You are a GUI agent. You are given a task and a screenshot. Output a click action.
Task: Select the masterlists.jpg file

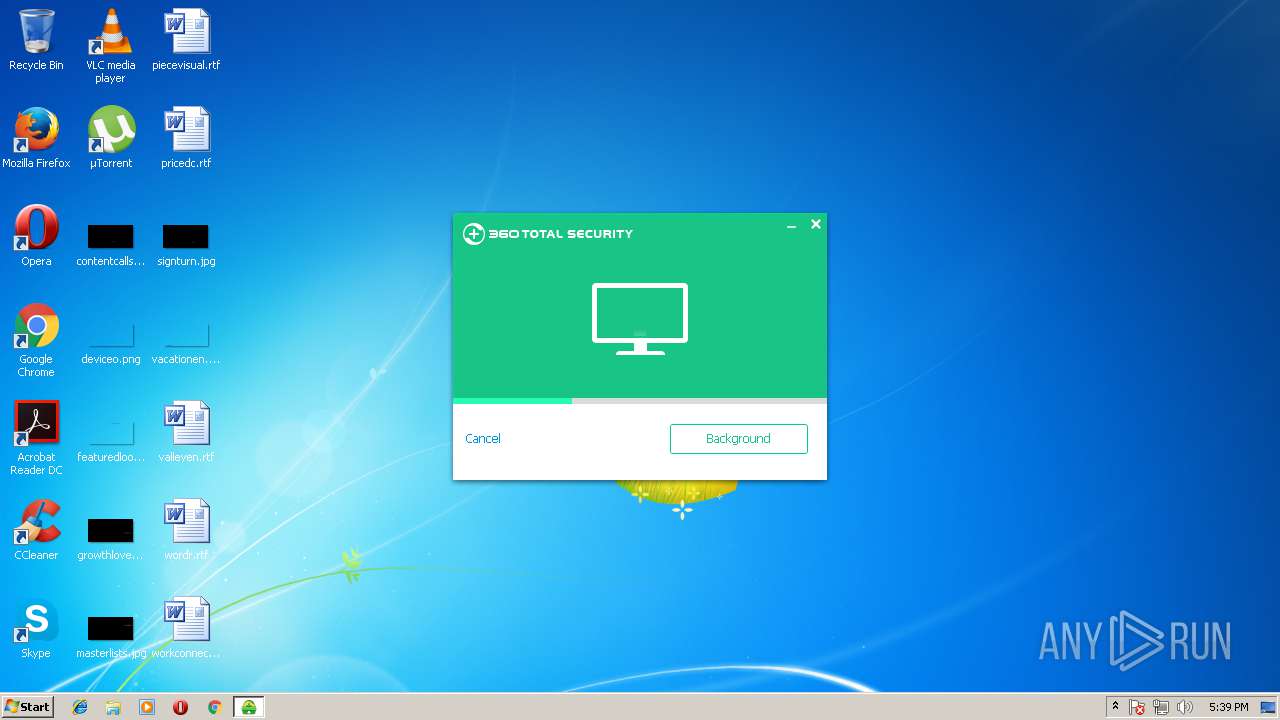[110, 637]
